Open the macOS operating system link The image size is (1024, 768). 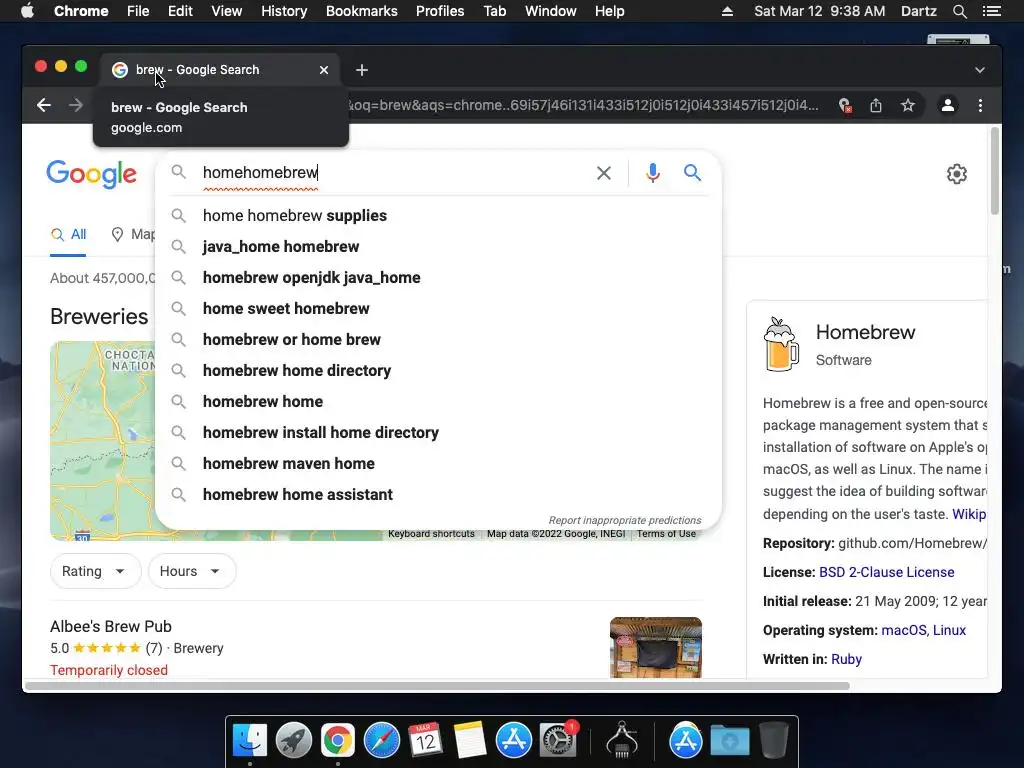(904, 630)
